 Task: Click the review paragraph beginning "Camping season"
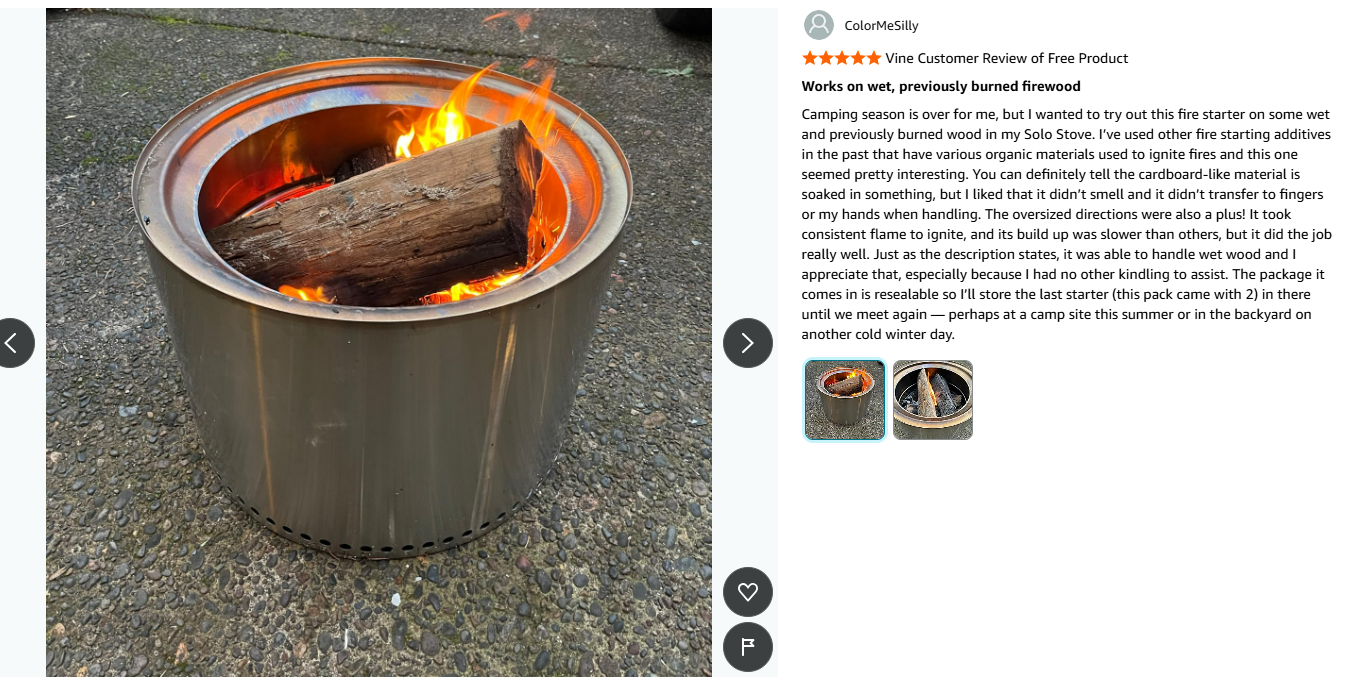click(1067, 224)
